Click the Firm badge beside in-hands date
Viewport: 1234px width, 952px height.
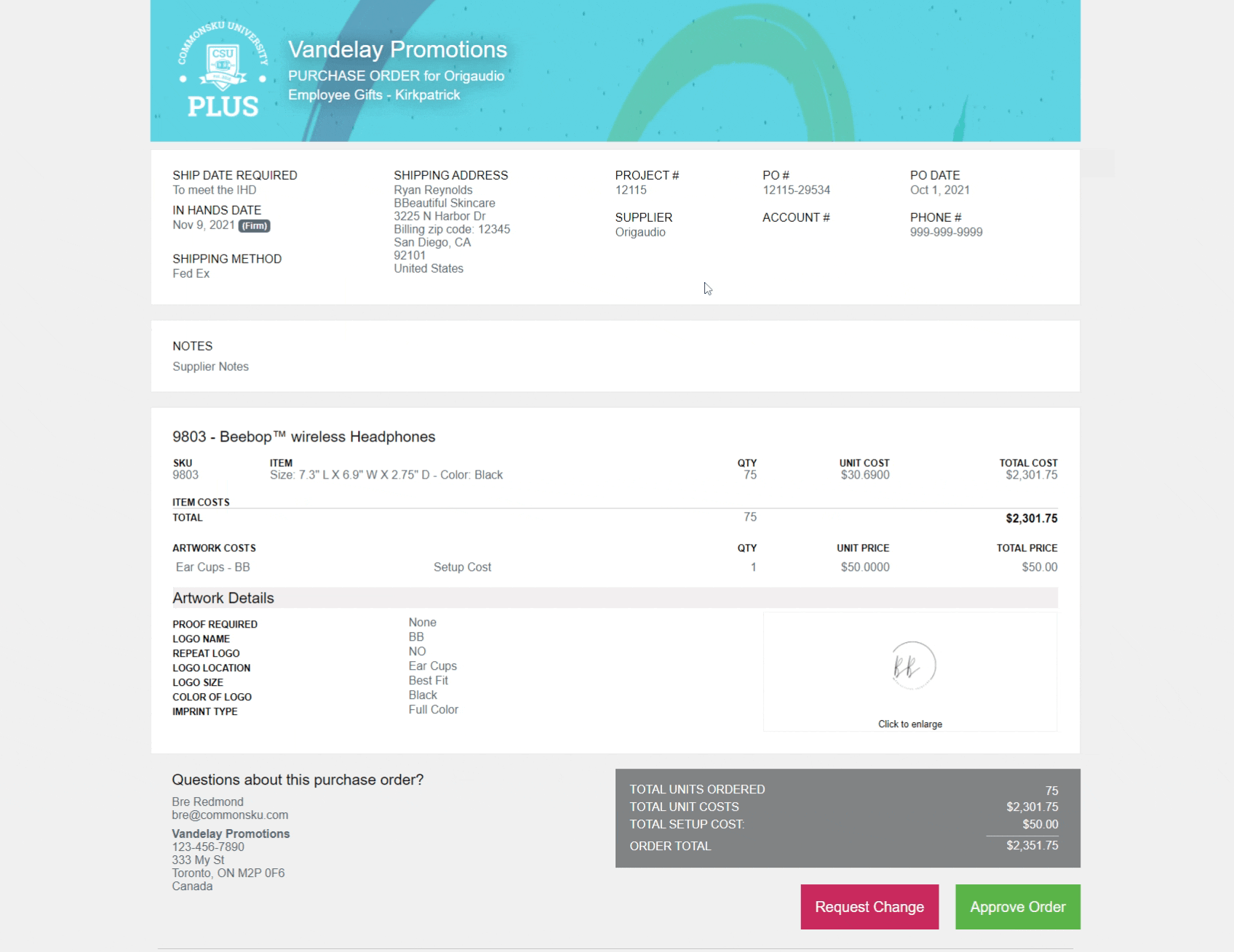255,226
